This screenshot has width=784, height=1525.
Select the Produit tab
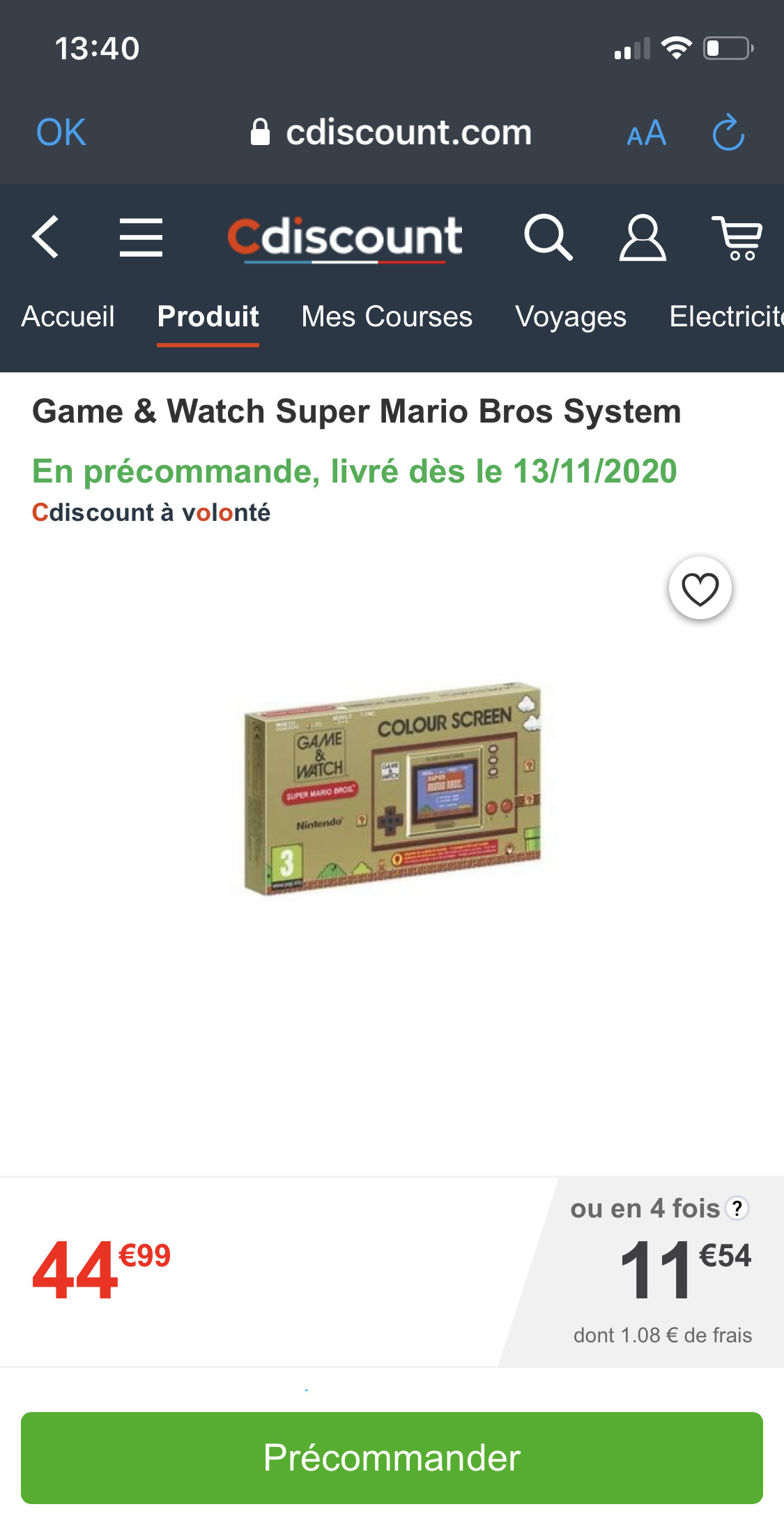point(208,317)
